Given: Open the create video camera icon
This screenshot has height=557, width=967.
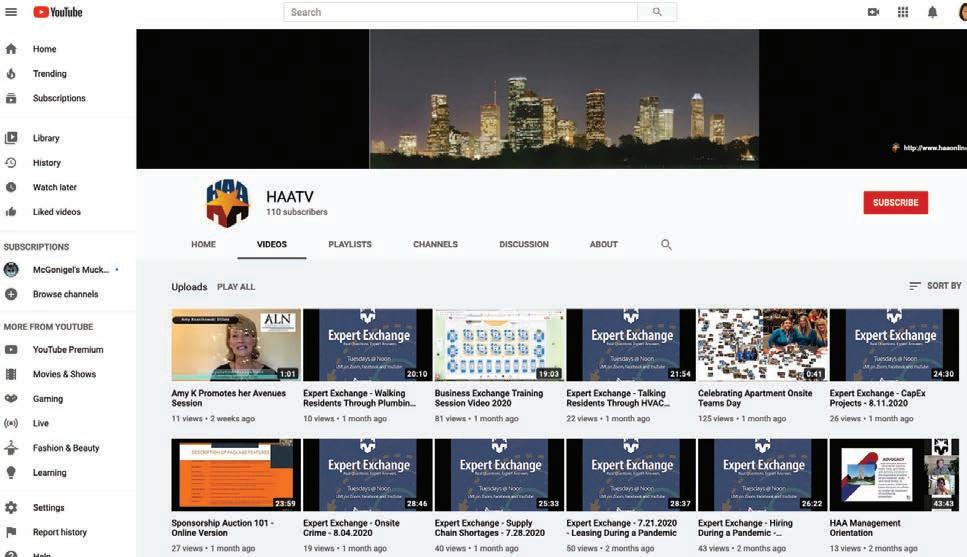Looking at the screenshot, I should pyautogui.click(x=873, y=12).
